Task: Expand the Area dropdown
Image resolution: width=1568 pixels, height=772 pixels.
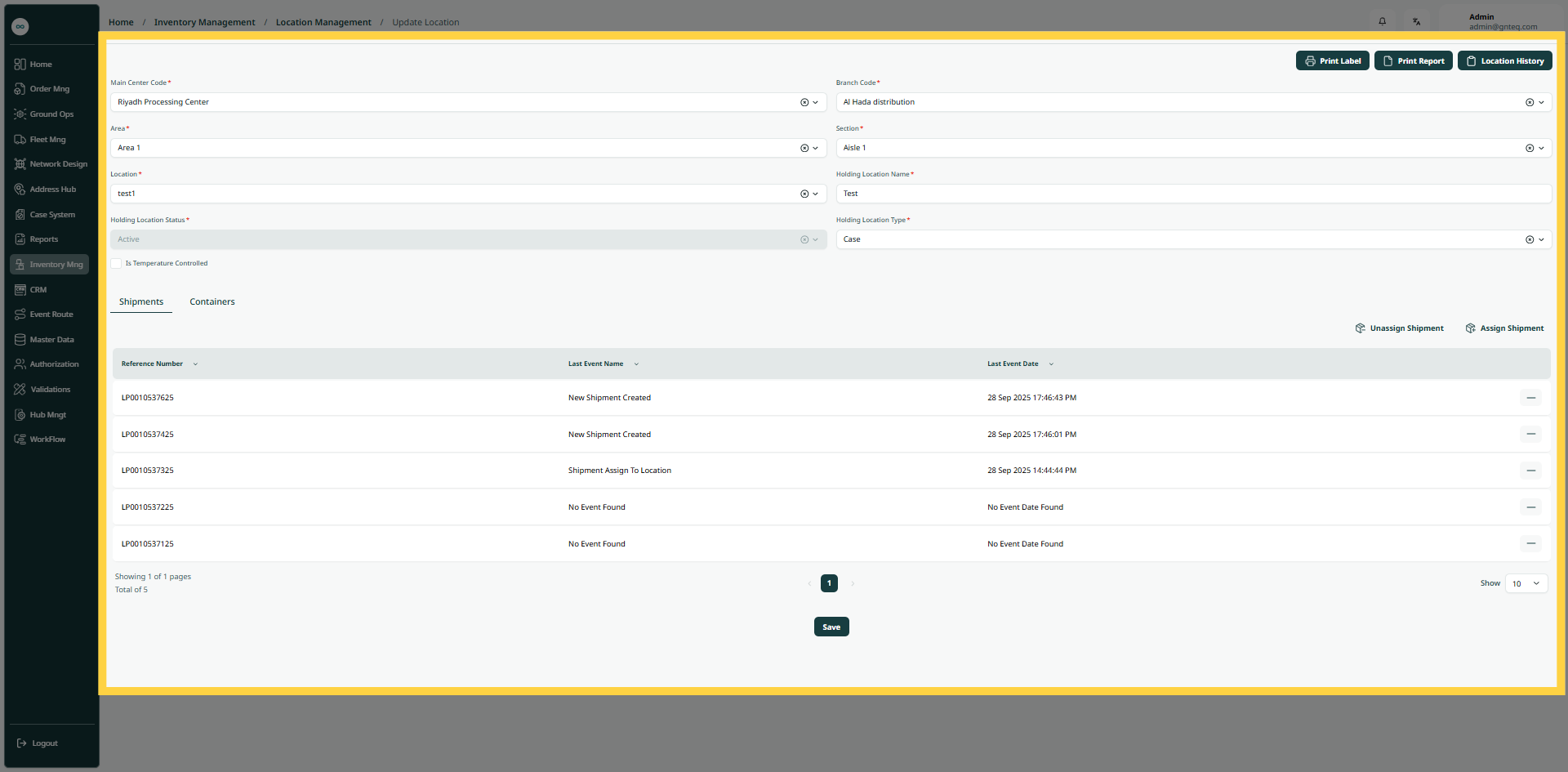Action: 815,148
